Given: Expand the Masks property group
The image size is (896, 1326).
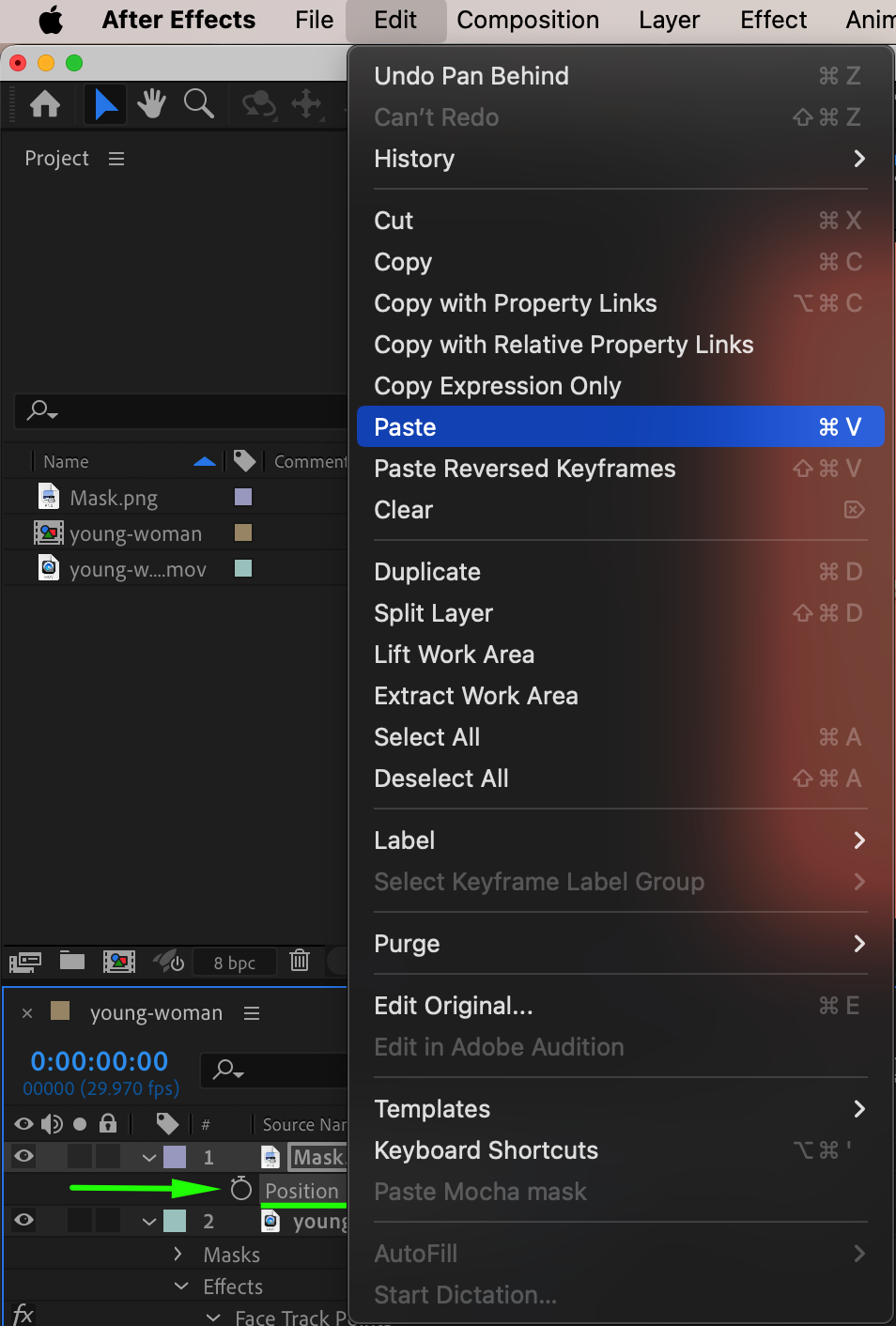Looking at the screenshot, I should pos(178,1254).
